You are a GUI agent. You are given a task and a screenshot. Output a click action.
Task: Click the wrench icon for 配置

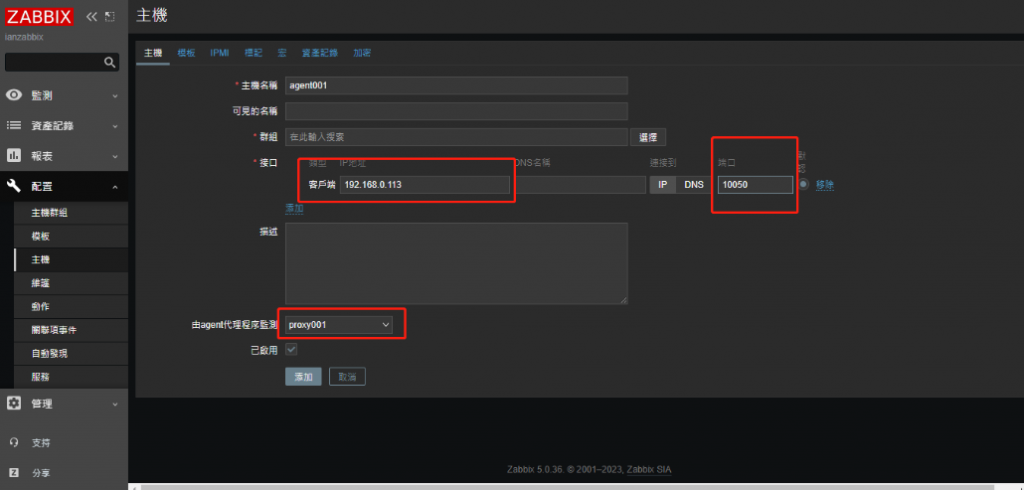coord(14,187)
